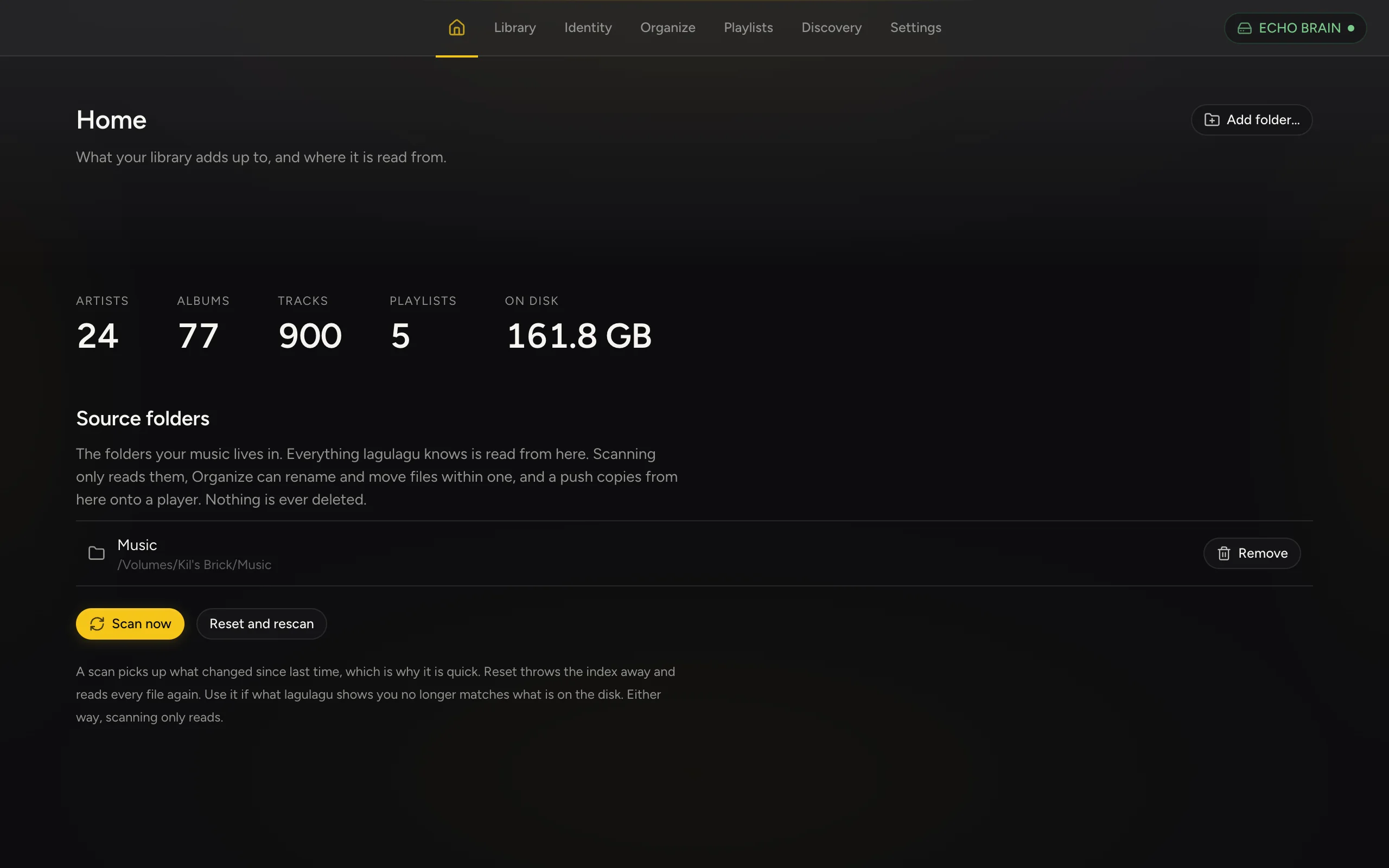Click the ECHO BRAIN device button
The height and width of the screenshot is (868, 1389).
click(1295, 28)
